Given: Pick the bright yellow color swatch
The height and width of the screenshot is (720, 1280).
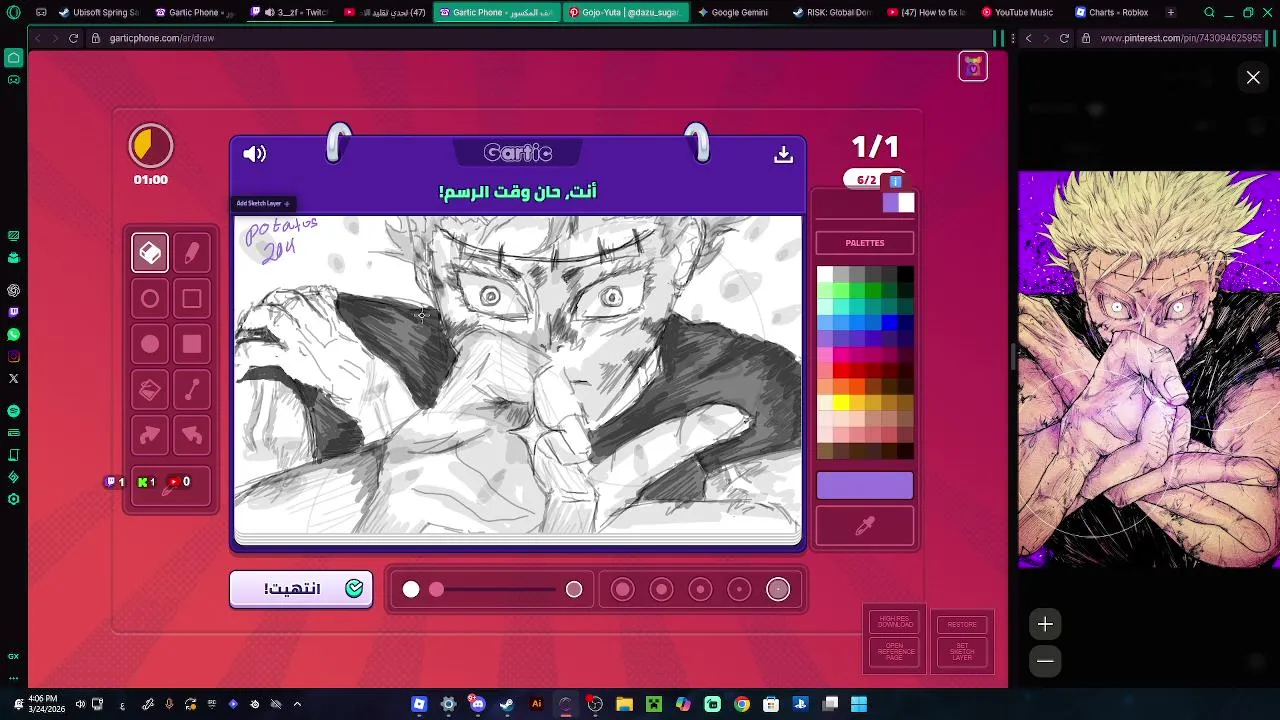Looking at the screenshot, I should [x=841, y=403].
